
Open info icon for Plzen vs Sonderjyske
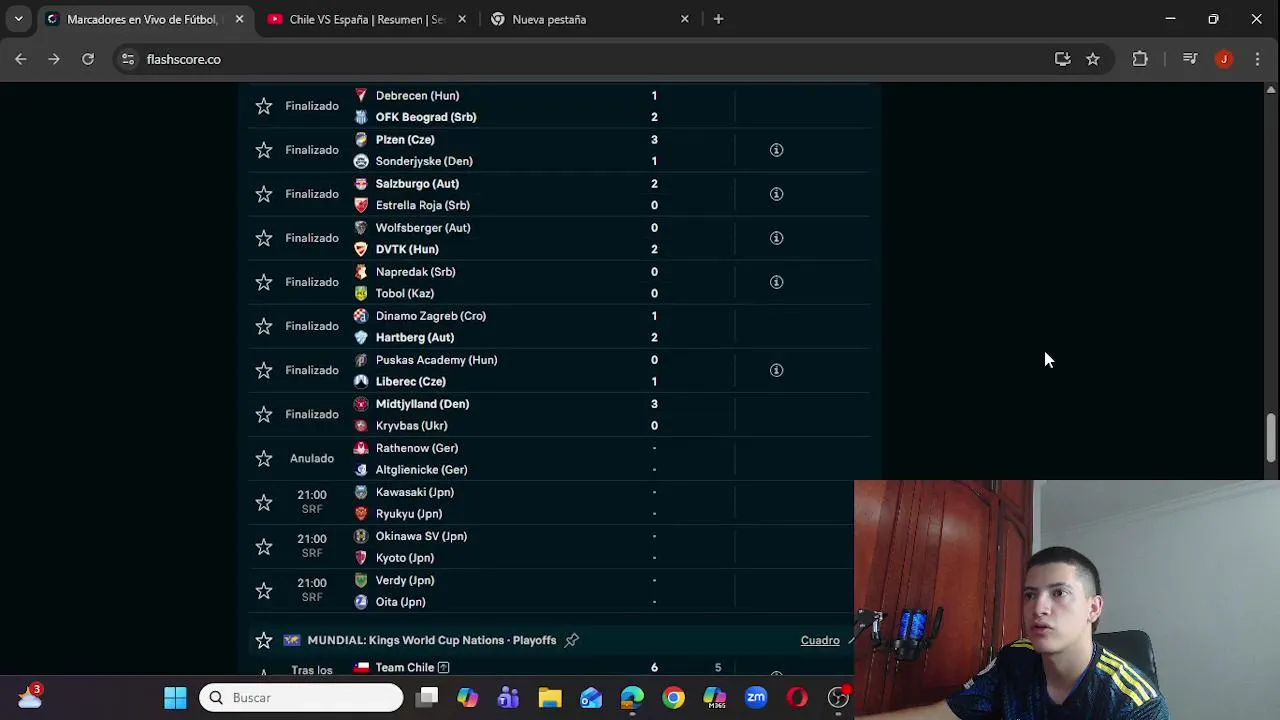(776, 150)
